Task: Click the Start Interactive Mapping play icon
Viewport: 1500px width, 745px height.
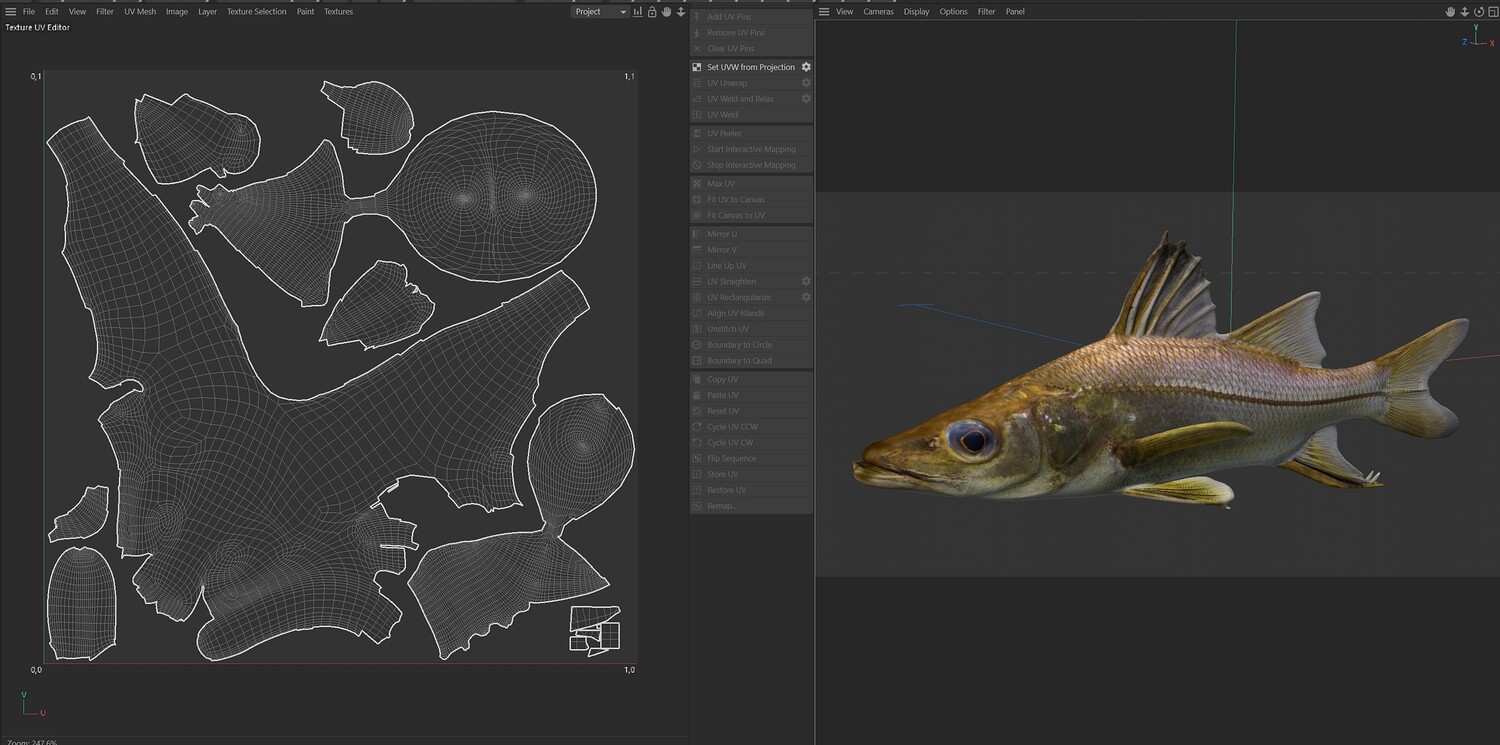Action: pos(697,149)
